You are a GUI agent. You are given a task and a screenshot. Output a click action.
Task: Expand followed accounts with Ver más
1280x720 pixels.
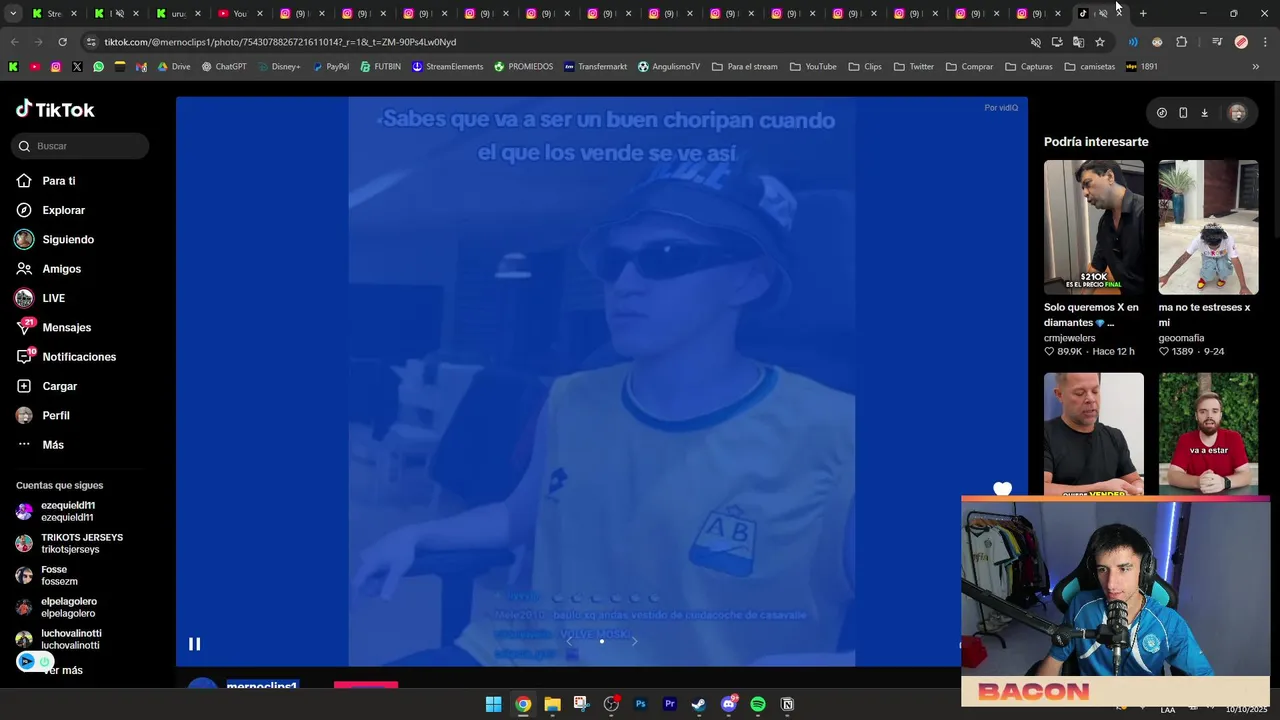point(63,670)
